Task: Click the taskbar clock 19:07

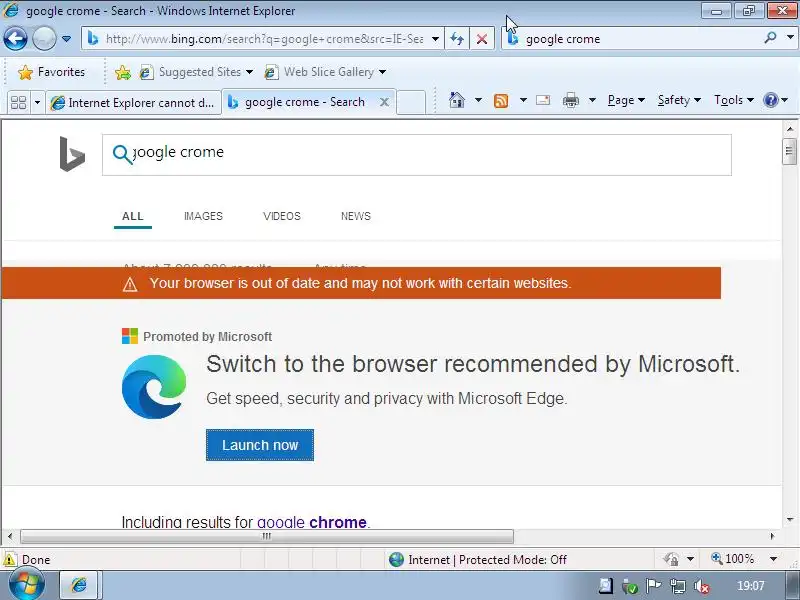Action: (751, 586)
